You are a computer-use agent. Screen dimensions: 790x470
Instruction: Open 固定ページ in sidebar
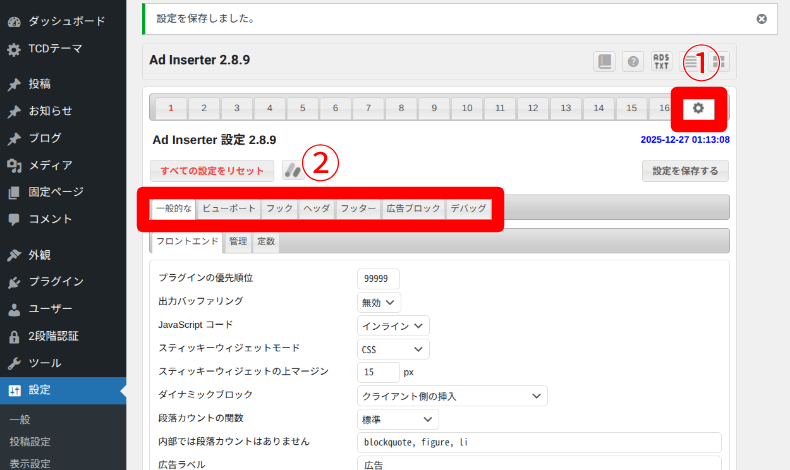click(63, 192)
